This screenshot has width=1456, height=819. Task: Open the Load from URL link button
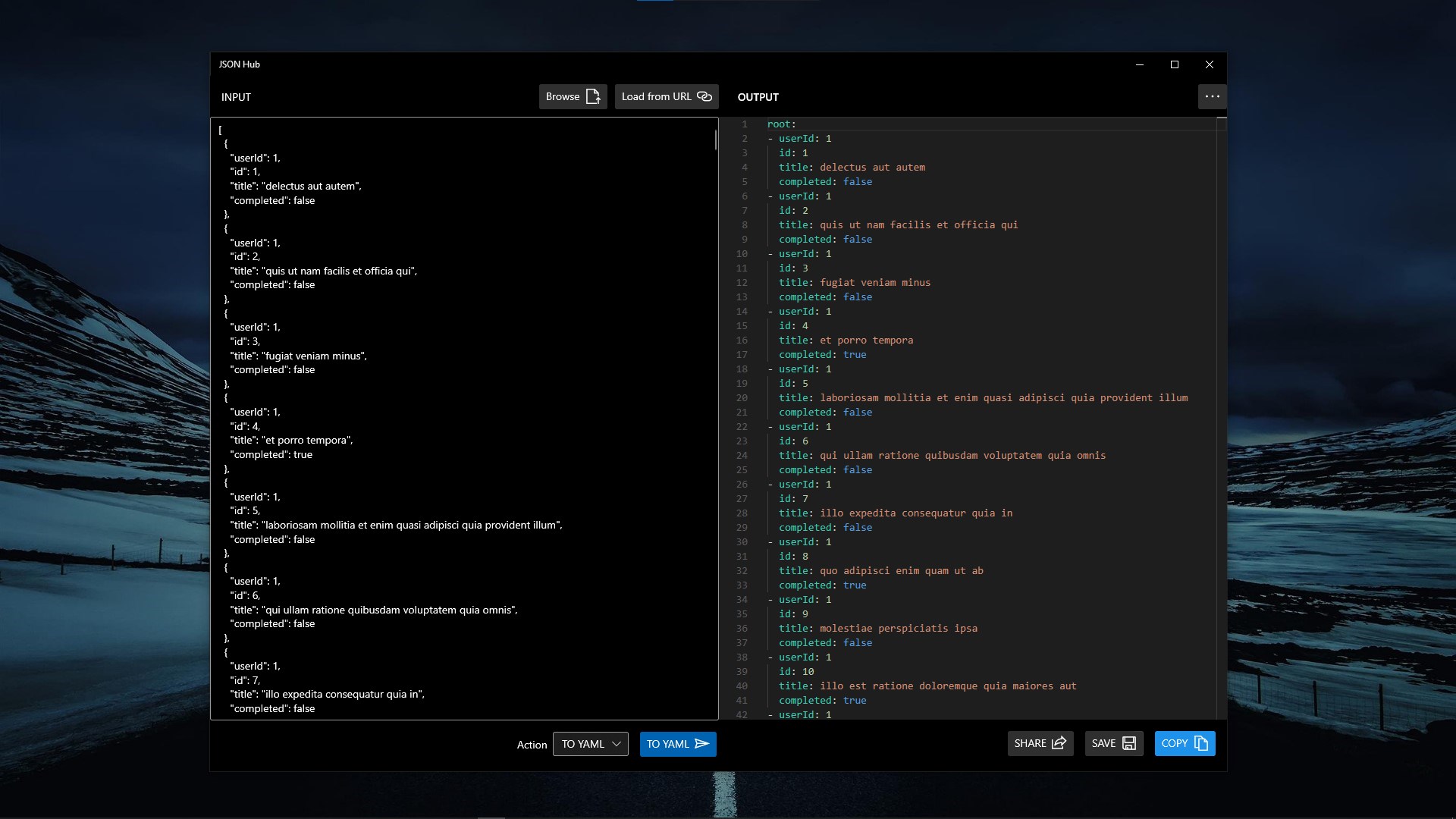666,96
